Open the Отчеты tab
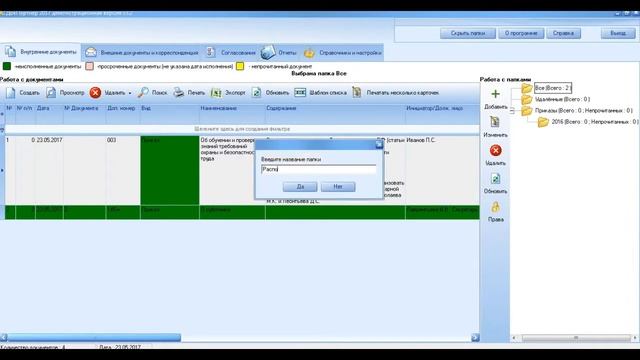640x360 pixels. click(x=279, y=53)
